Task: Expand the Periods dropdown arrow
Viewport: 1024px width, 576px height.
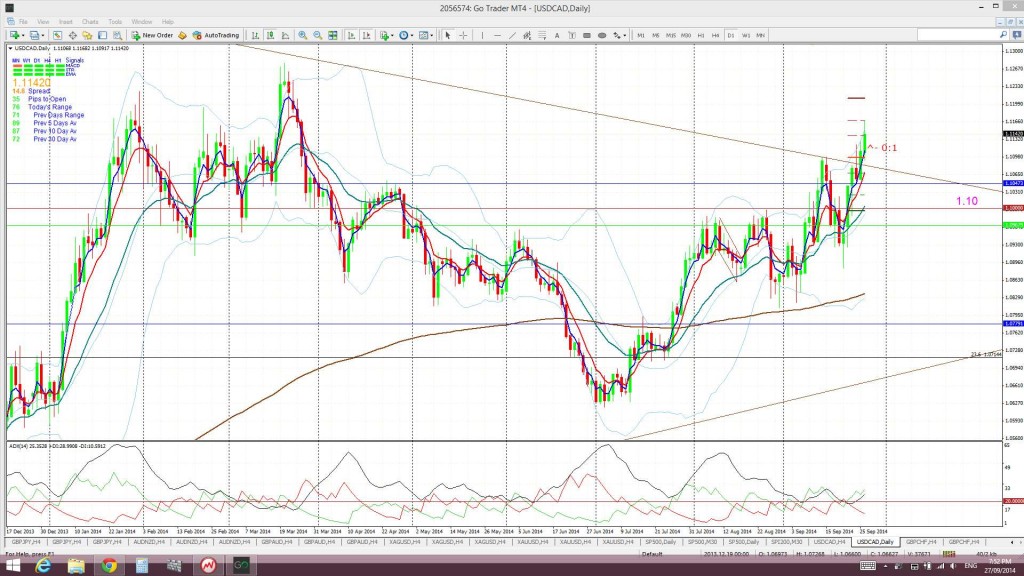Action: pyautogui.click(x=413, y=35)
